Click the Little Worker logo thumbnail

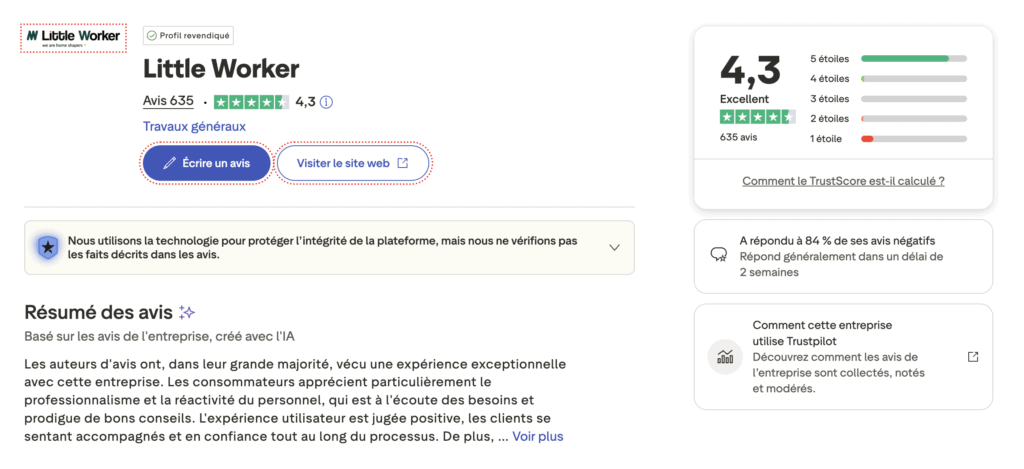tap(74, 37)
